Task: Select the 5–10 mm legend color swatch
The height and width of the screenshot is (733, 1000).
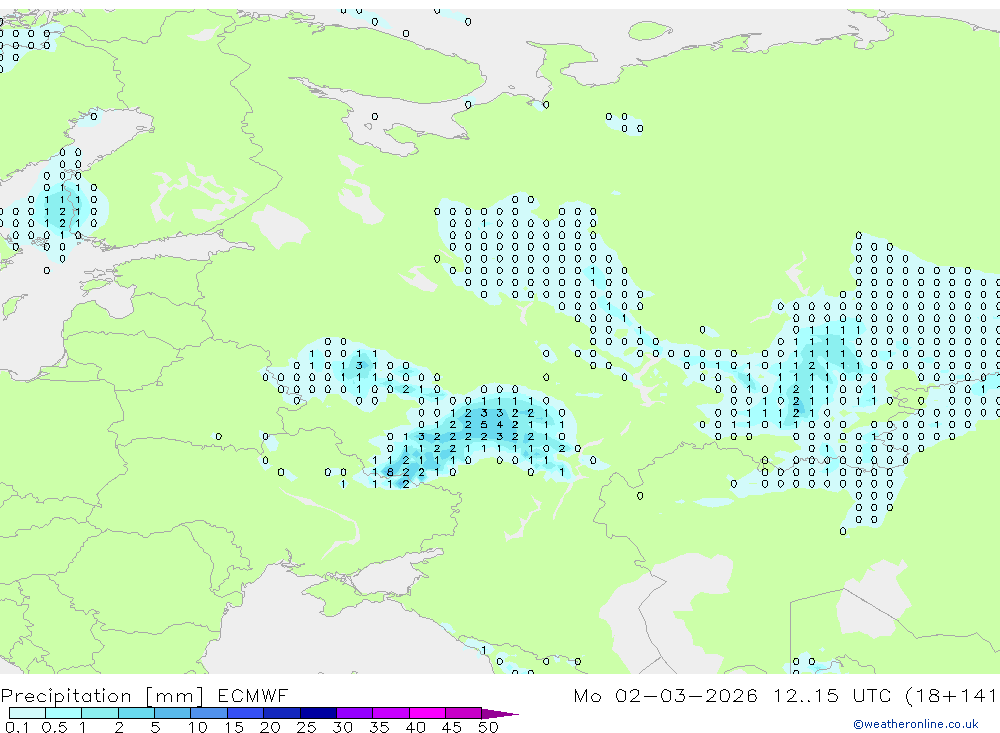Action: coord(172,713)
